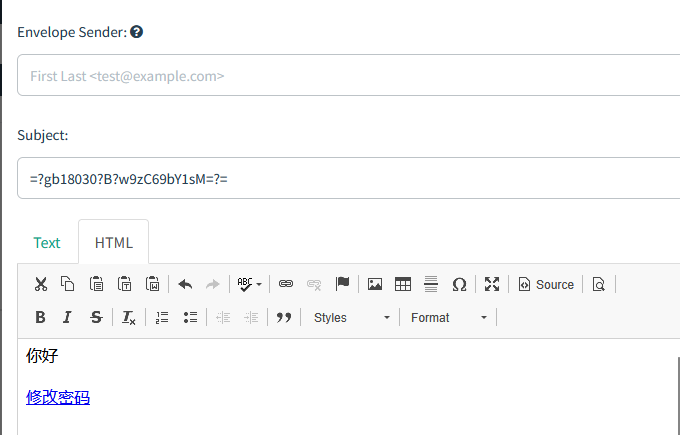Click the Copy icon in the editor toolbar
Screen dimensions: 680x435
click(x=68, y=285)
